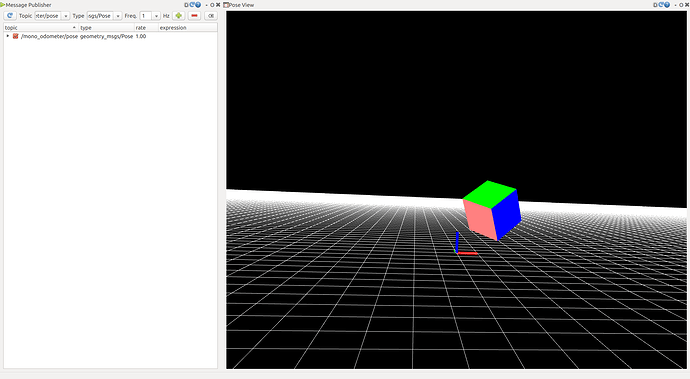Clear all publishers button
This screenshot has width=690, height=379.
(x=211, y=16)
